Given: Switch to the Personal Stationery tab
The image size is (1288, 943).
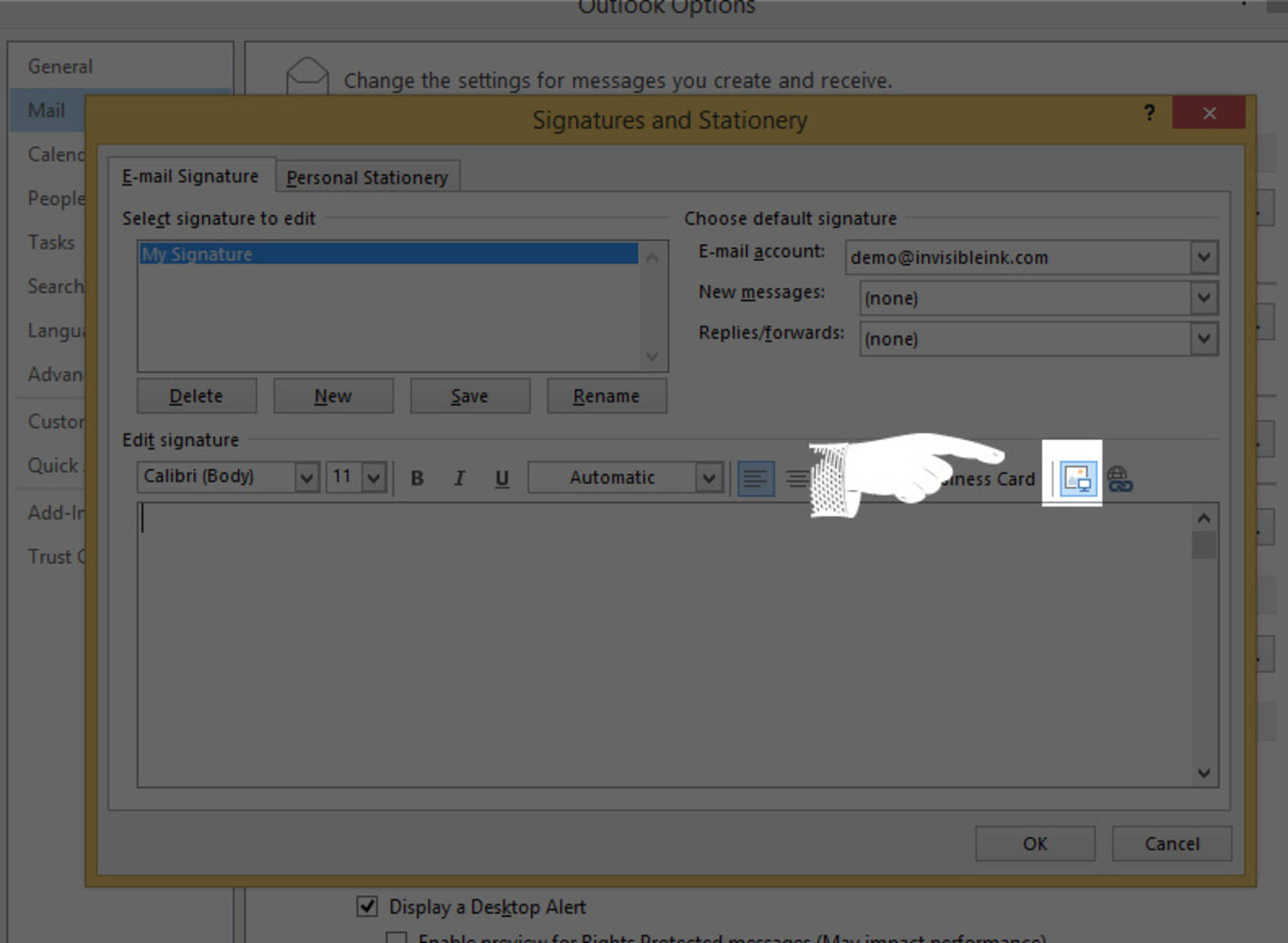Looking at the screenshot, I should [367, 178].
